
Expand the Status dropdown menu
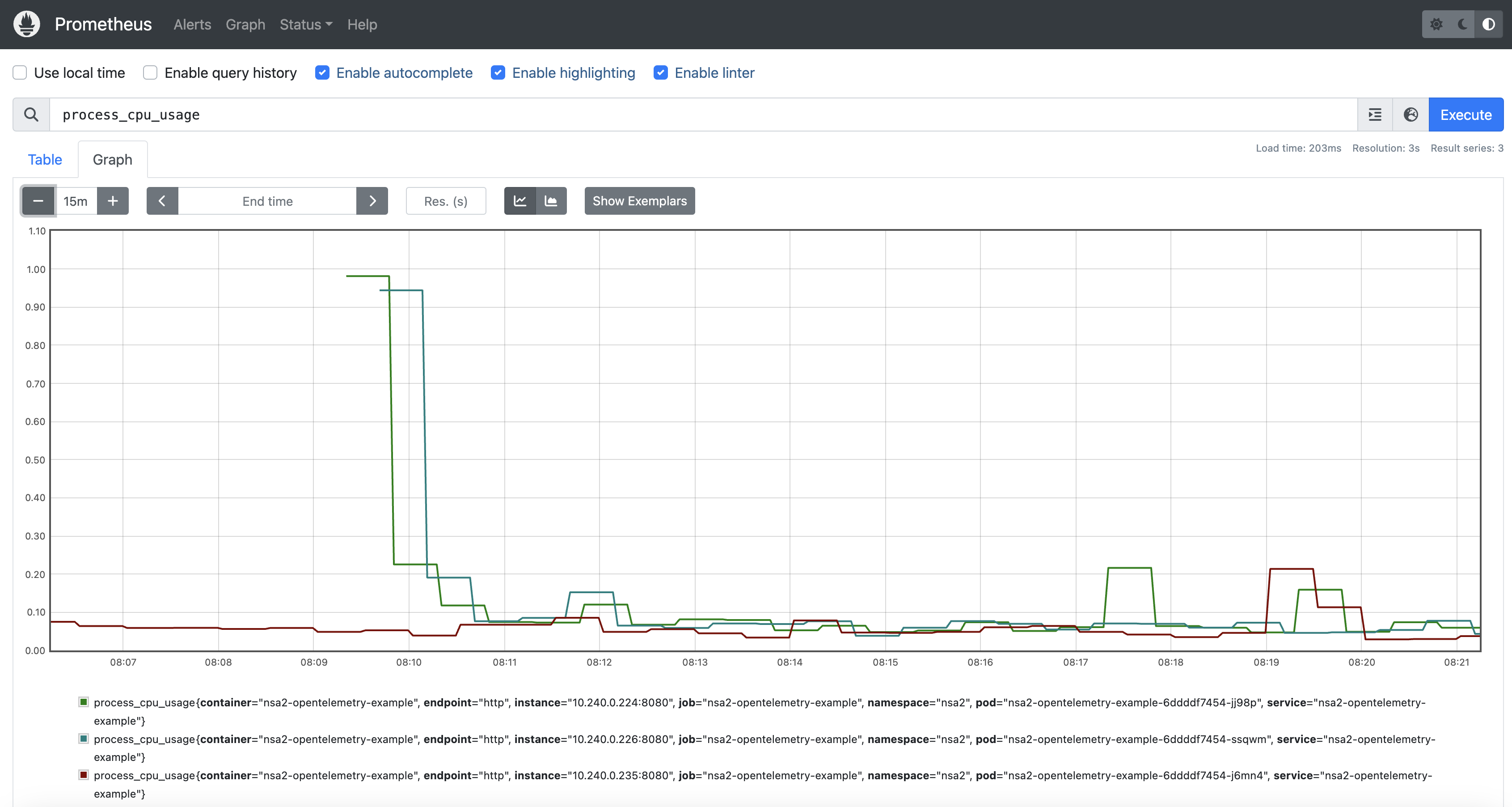(x=306, y=25)
